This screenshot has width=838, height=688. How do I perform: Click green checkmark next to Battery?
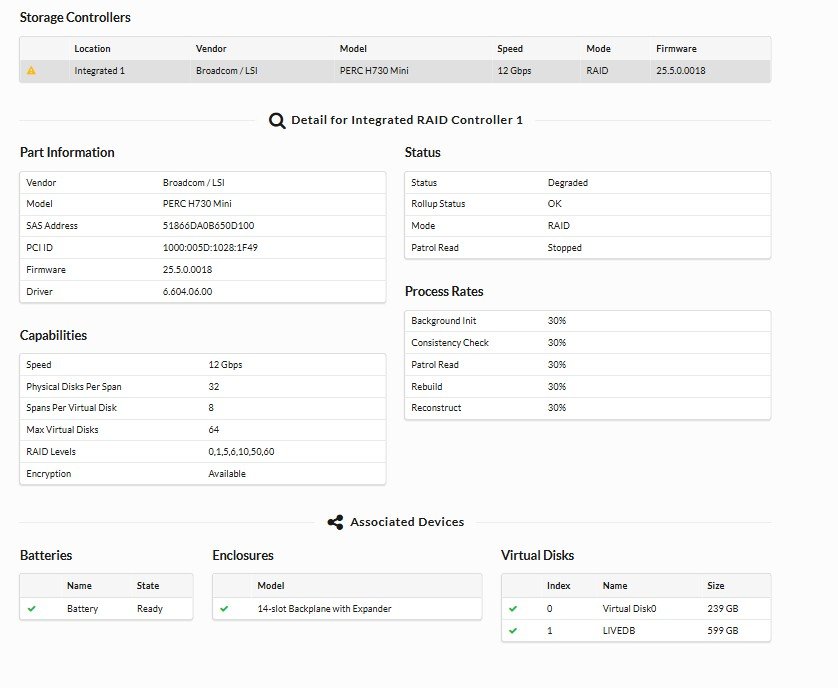coord(31,608)
